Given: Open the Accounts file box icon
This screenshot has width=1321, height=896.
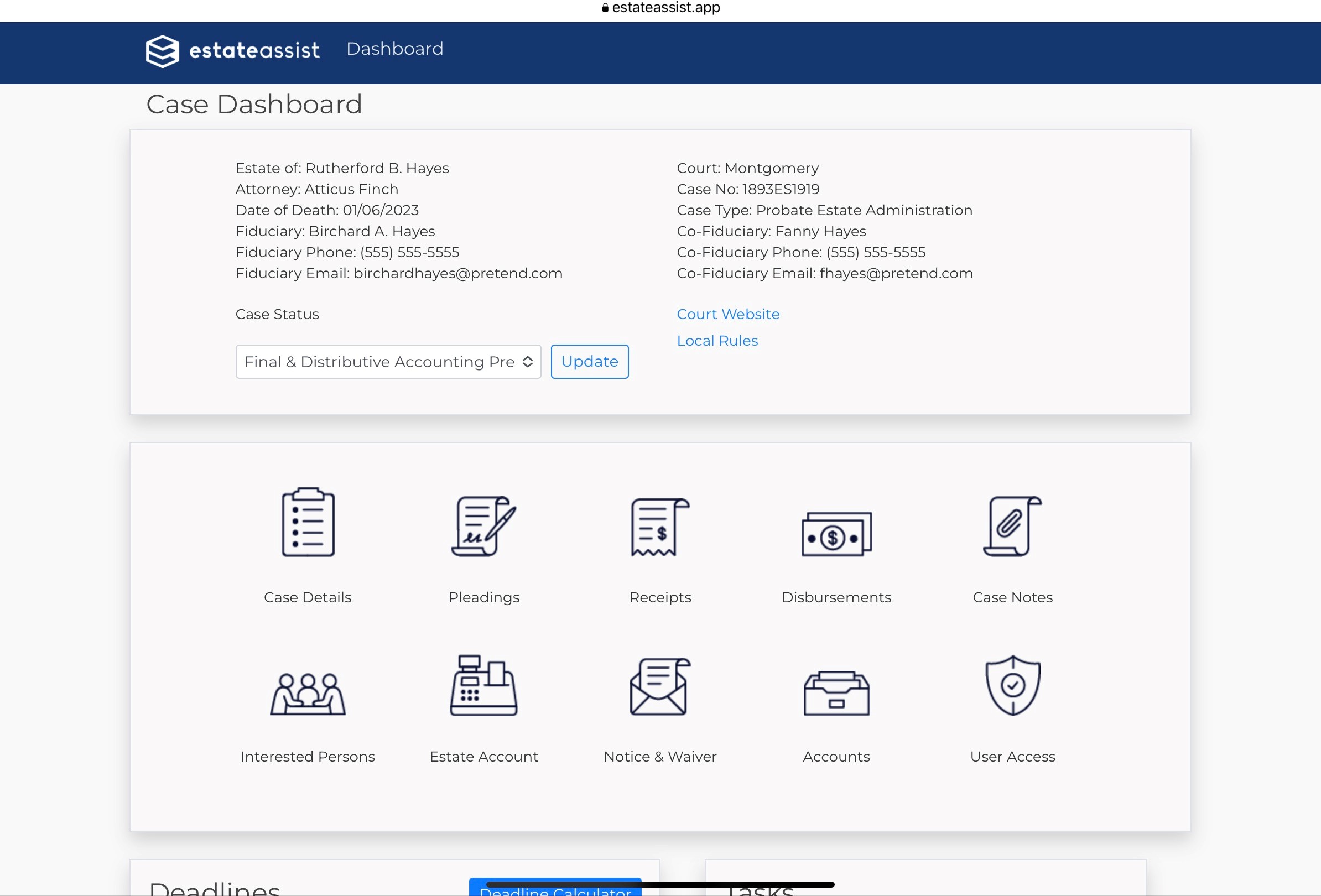Looking at the screenshot, I should point(836,693).
